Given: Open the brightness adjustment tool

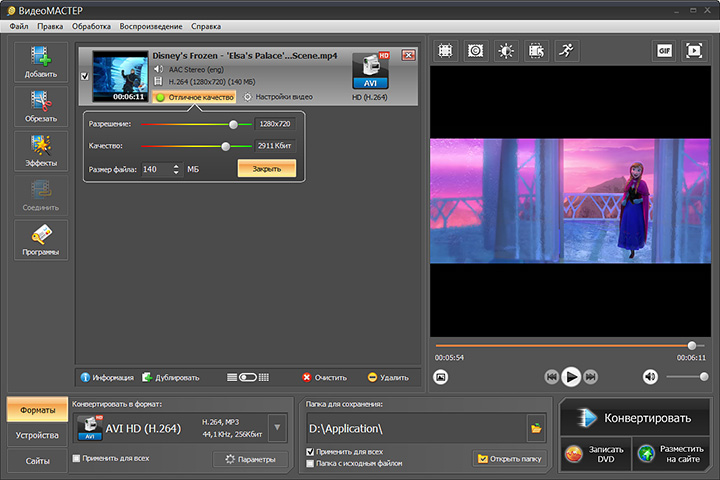Looking at the screenshot, I should (506, 51).
